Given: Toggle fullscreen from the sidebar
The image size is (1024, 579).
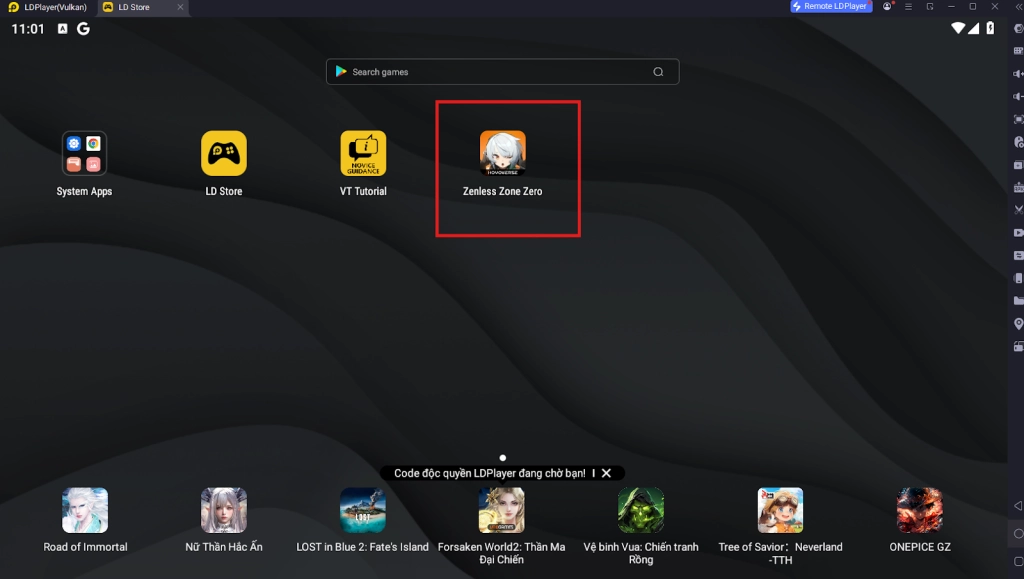Looking at the screenshot, I should click(1018, 119).
